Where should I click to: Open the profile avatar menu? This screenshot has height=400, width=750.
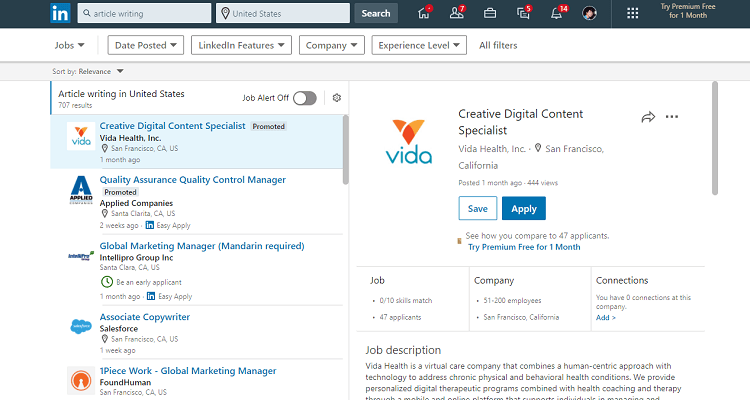pos(589,13)
